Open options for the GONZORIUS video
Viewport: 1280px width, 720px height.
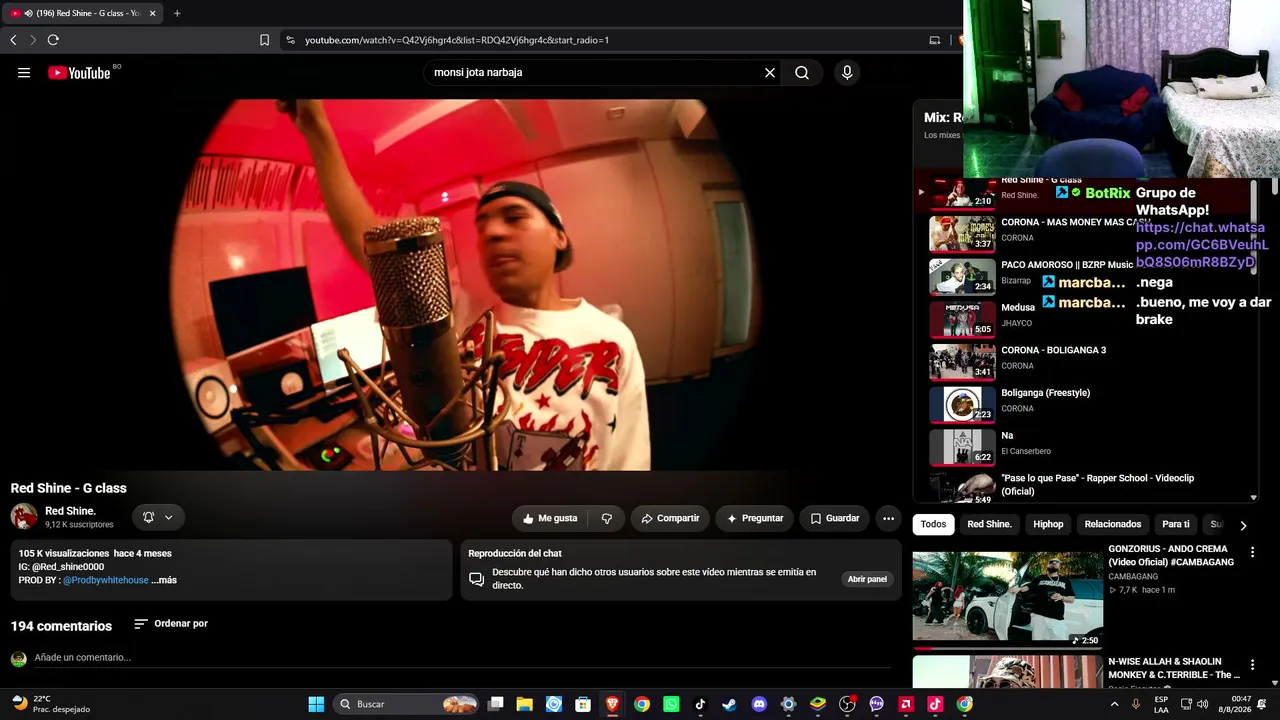pos(1252,552)
